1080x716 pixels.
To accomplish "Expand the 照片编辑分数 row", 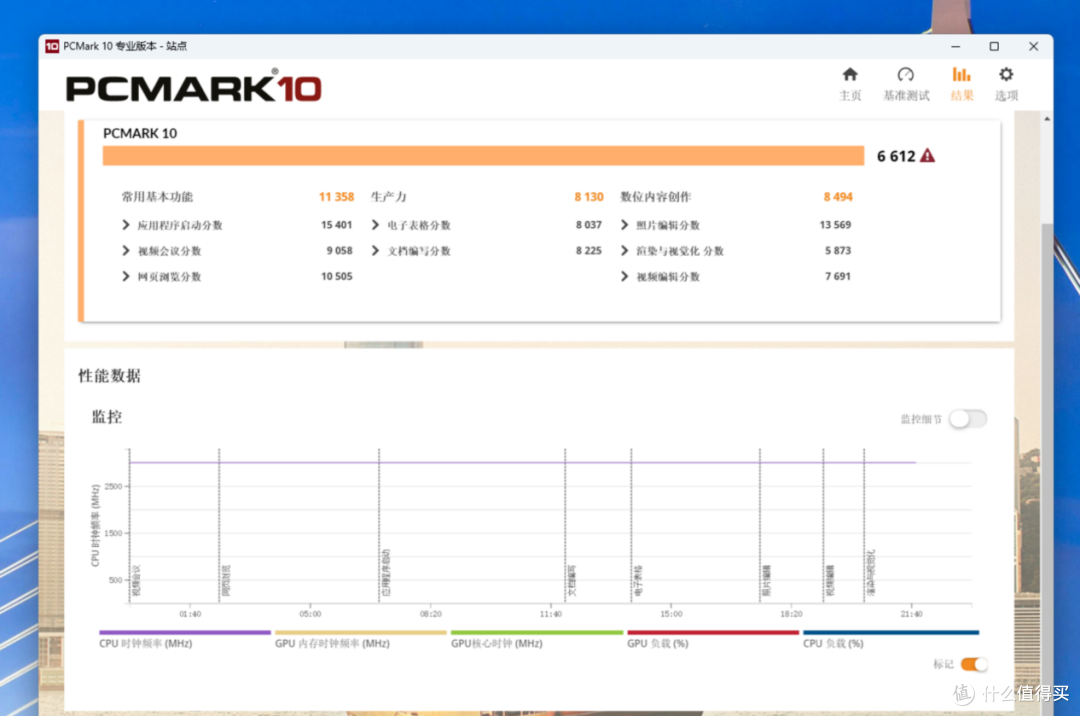I will coord(625,225).
